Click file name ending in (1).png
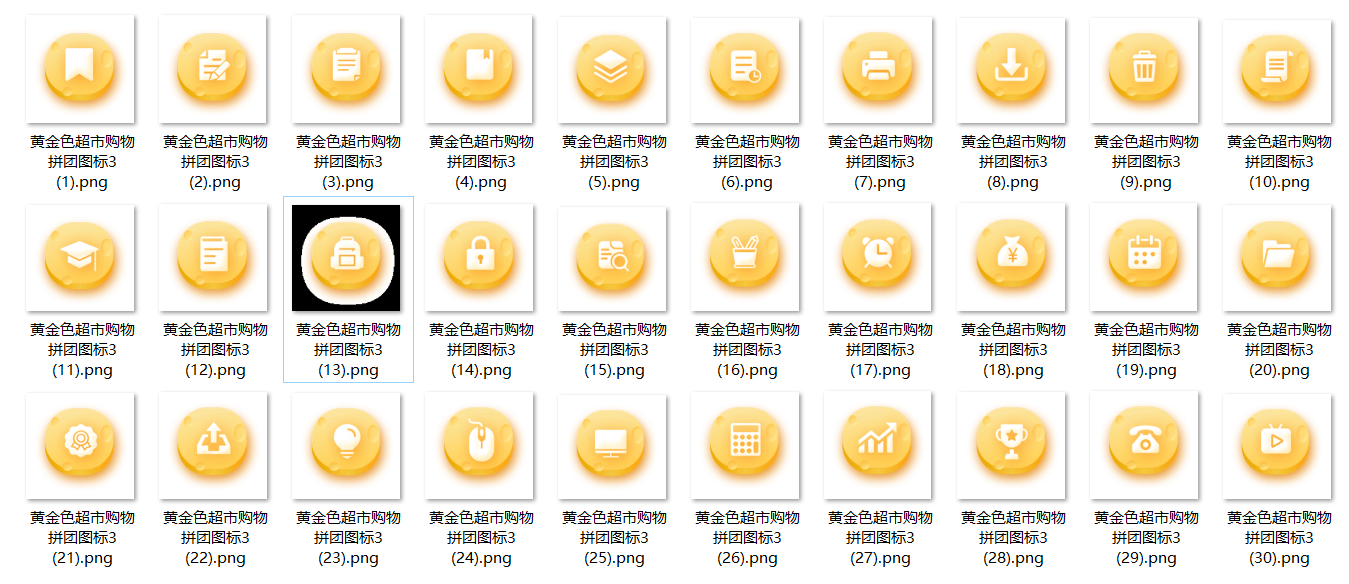1349x584 pixels. tap(80, 162)
